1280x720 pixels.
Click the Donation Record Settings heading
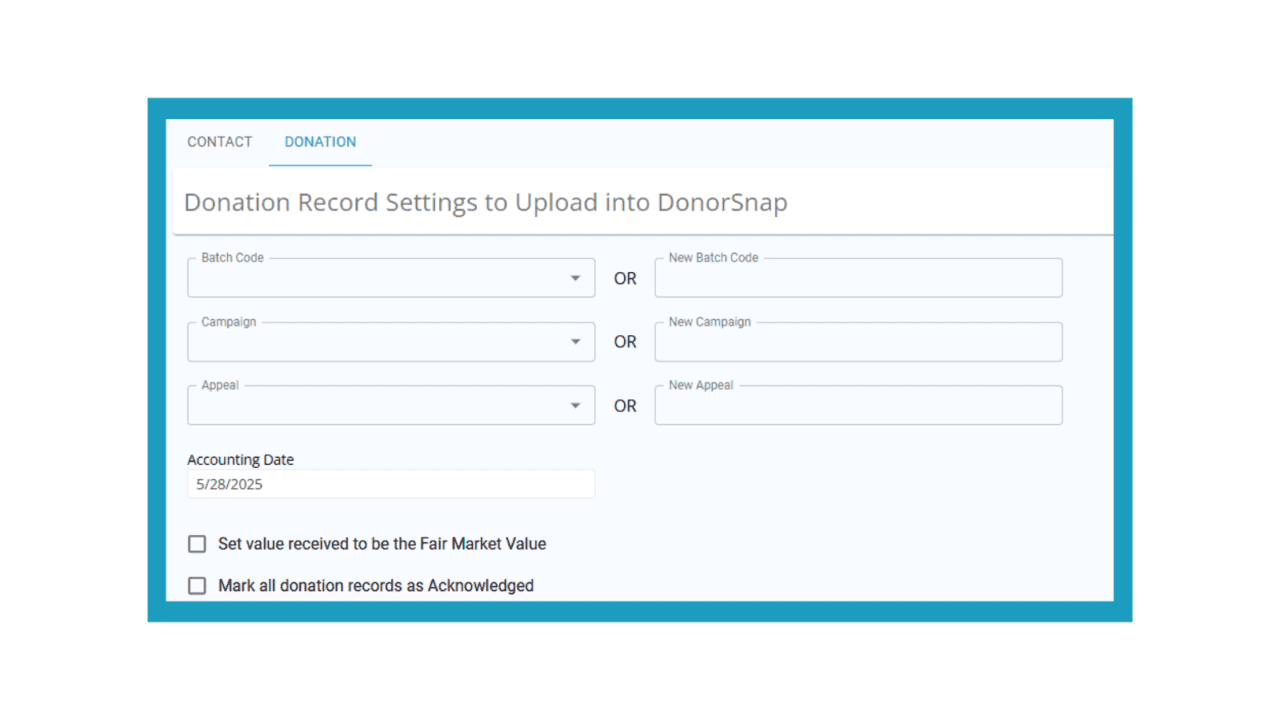[x=485, y=202]
